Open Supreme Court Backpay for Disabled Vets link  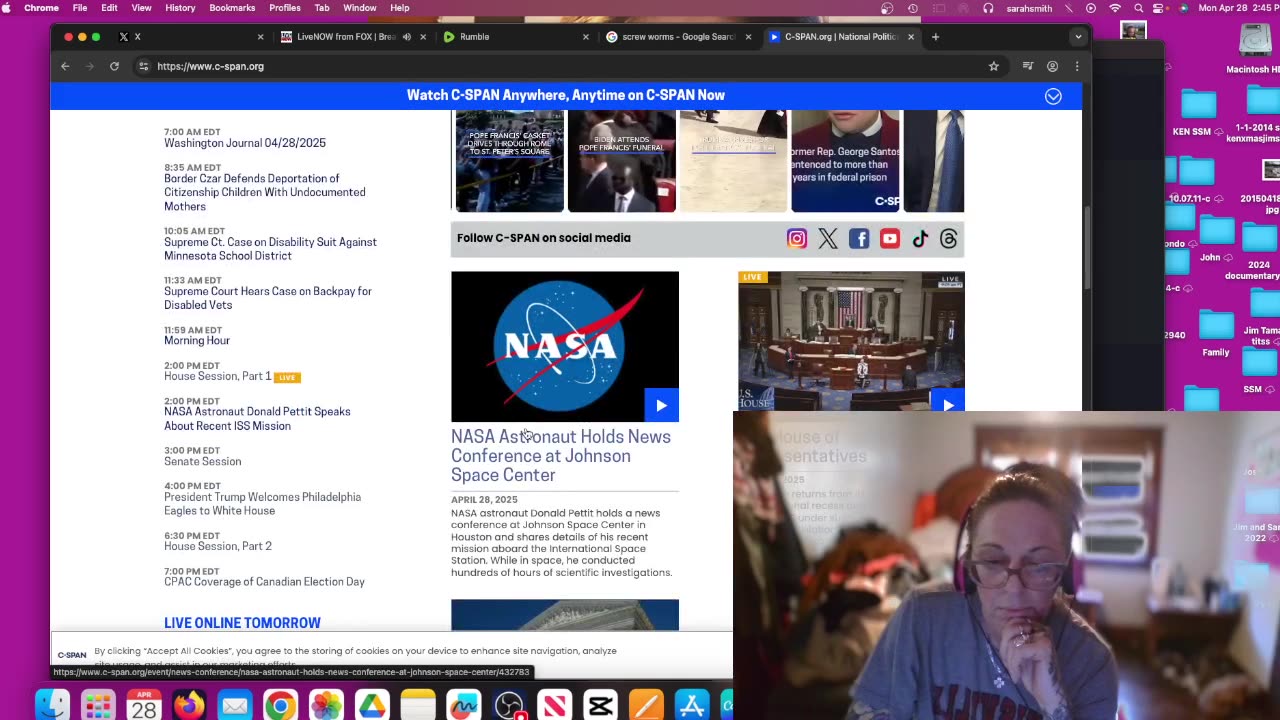tap(268, 298)
